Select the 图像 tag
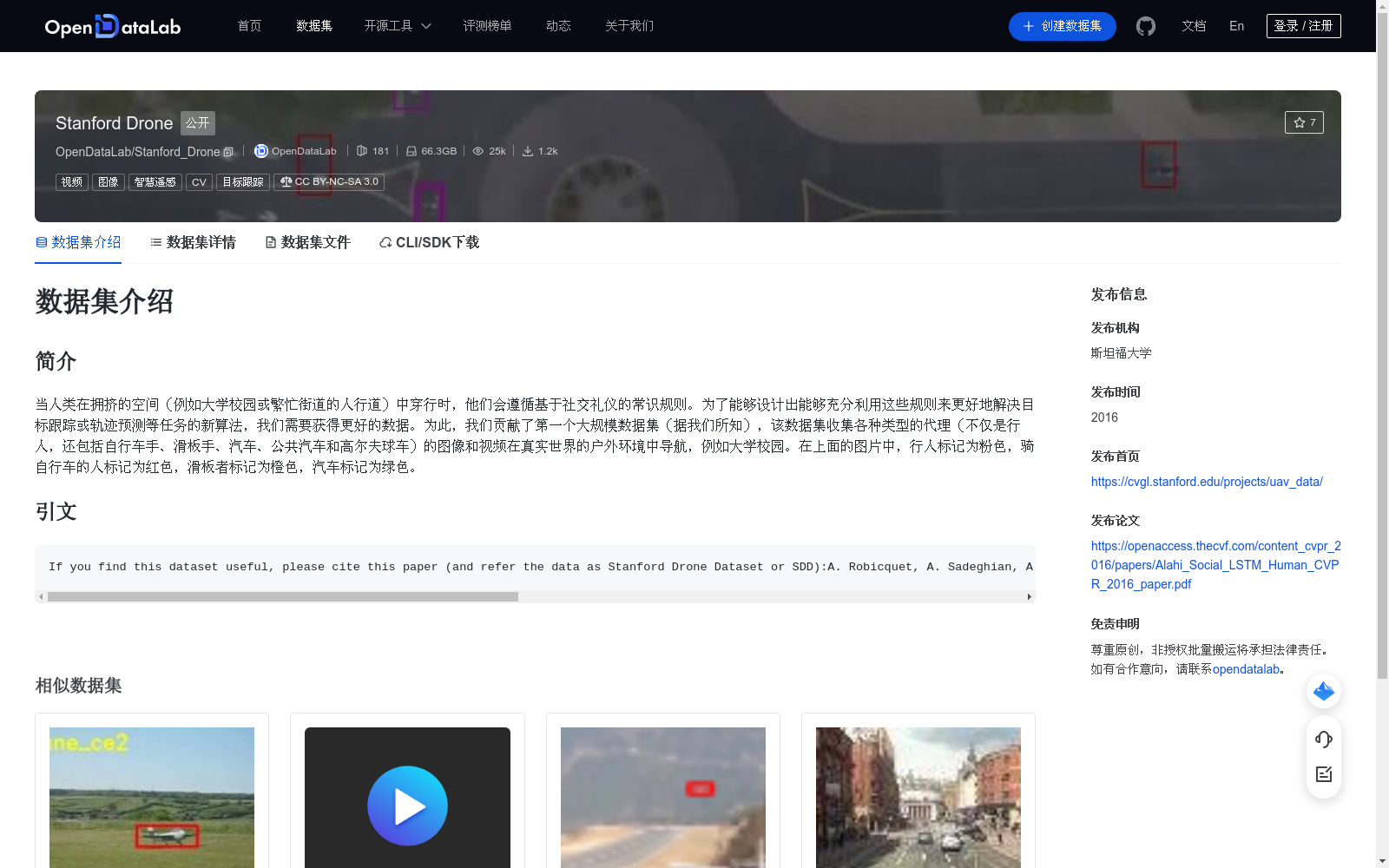This screenshot has width=1389, height=868. (109, 182)
